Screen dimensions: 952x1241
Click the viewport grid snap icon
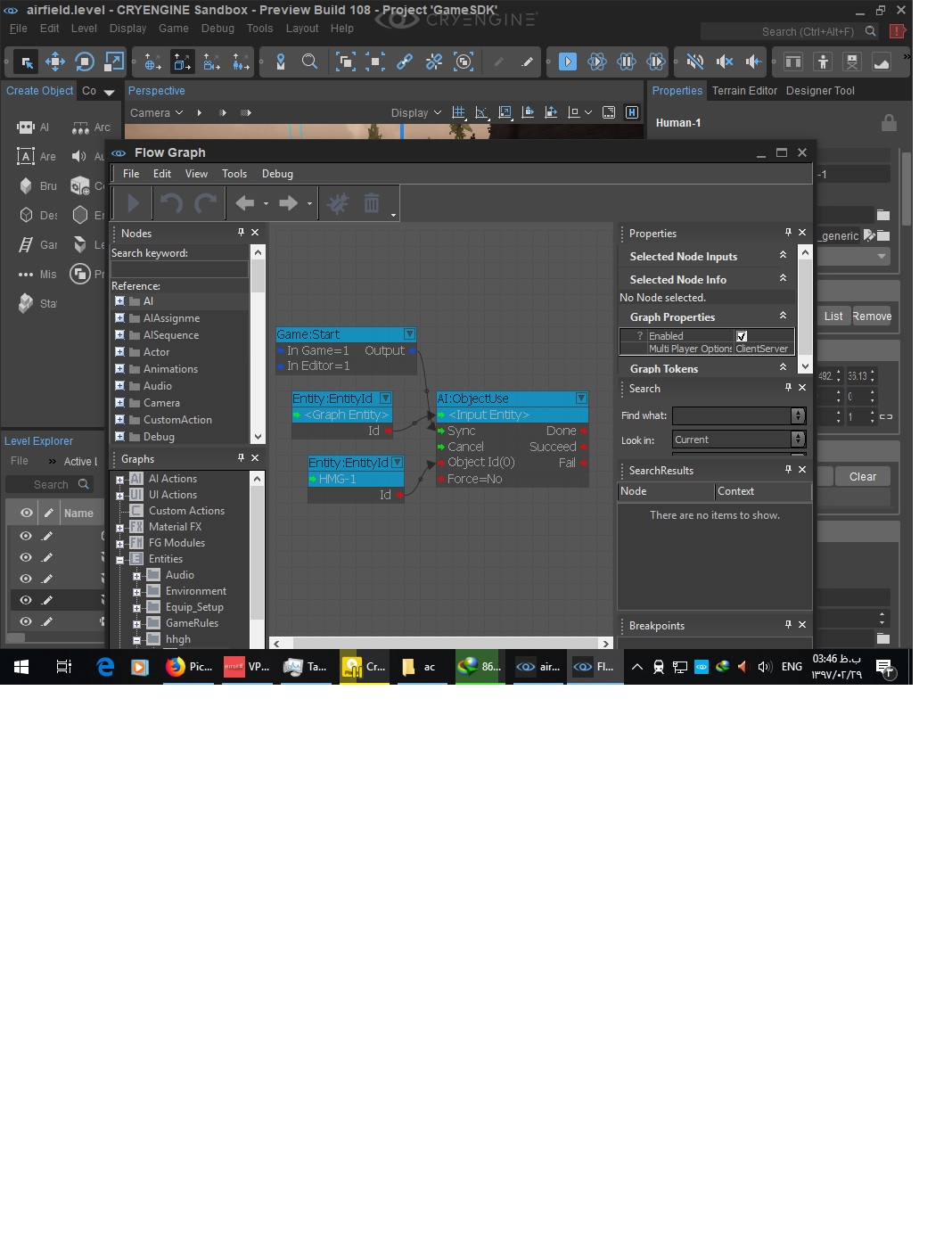[x=459, y=112]
